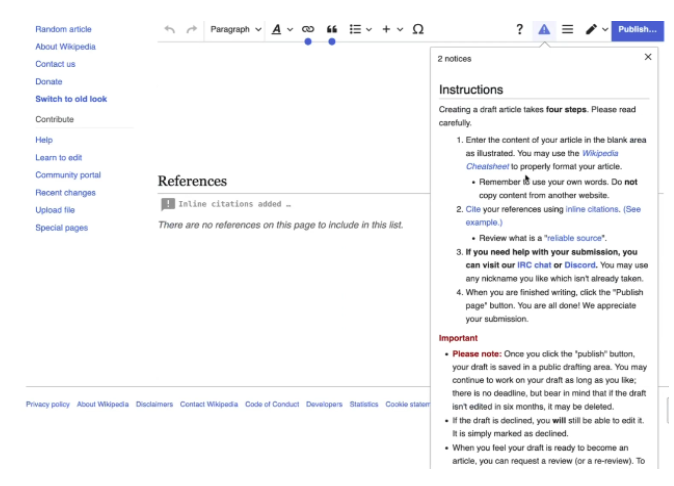Viewport: 674px width, 486px height.
Task: Click the Publish… button
Action: pos(637,30)
